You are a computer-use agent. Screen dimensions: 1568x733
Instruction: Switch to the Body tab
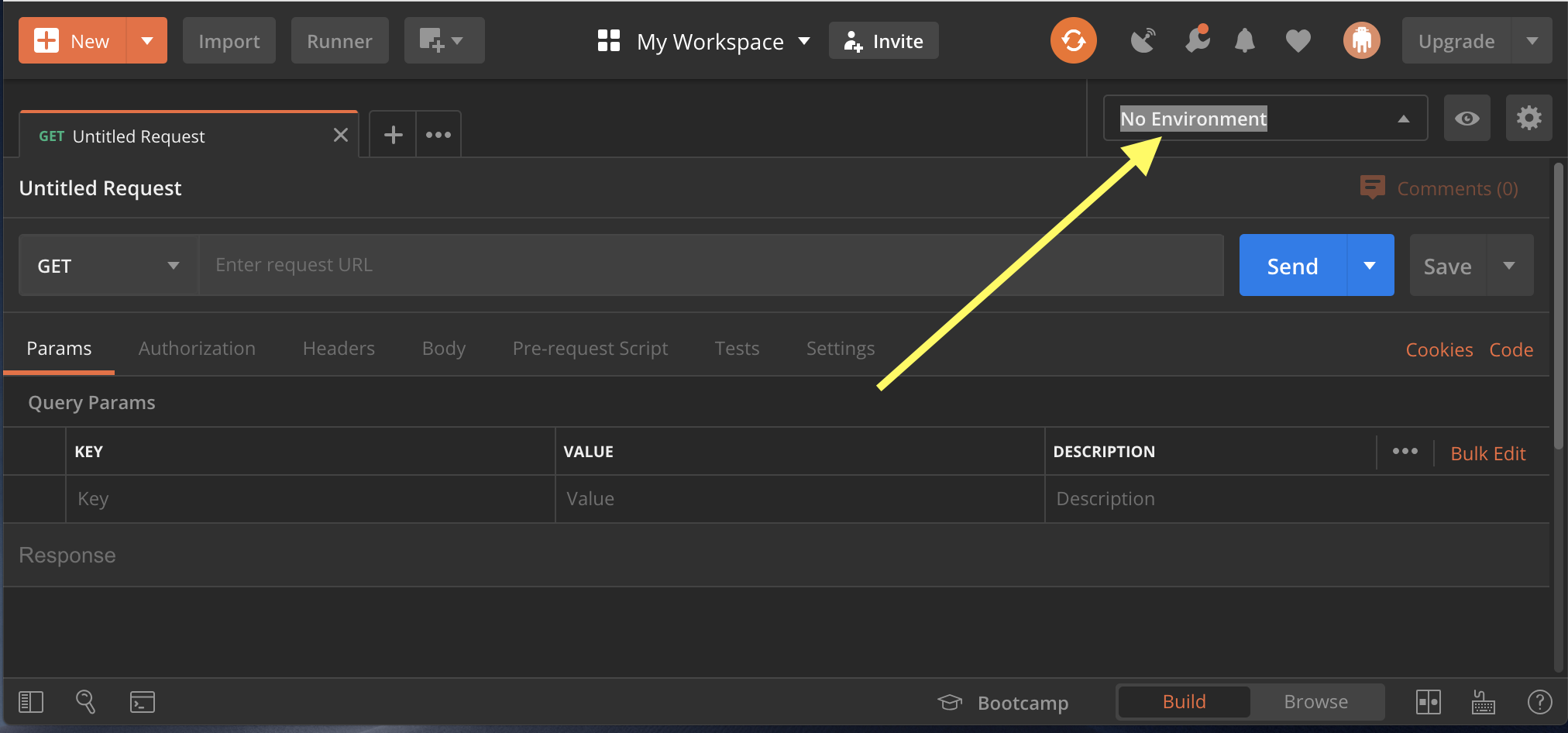pos(444,349)
